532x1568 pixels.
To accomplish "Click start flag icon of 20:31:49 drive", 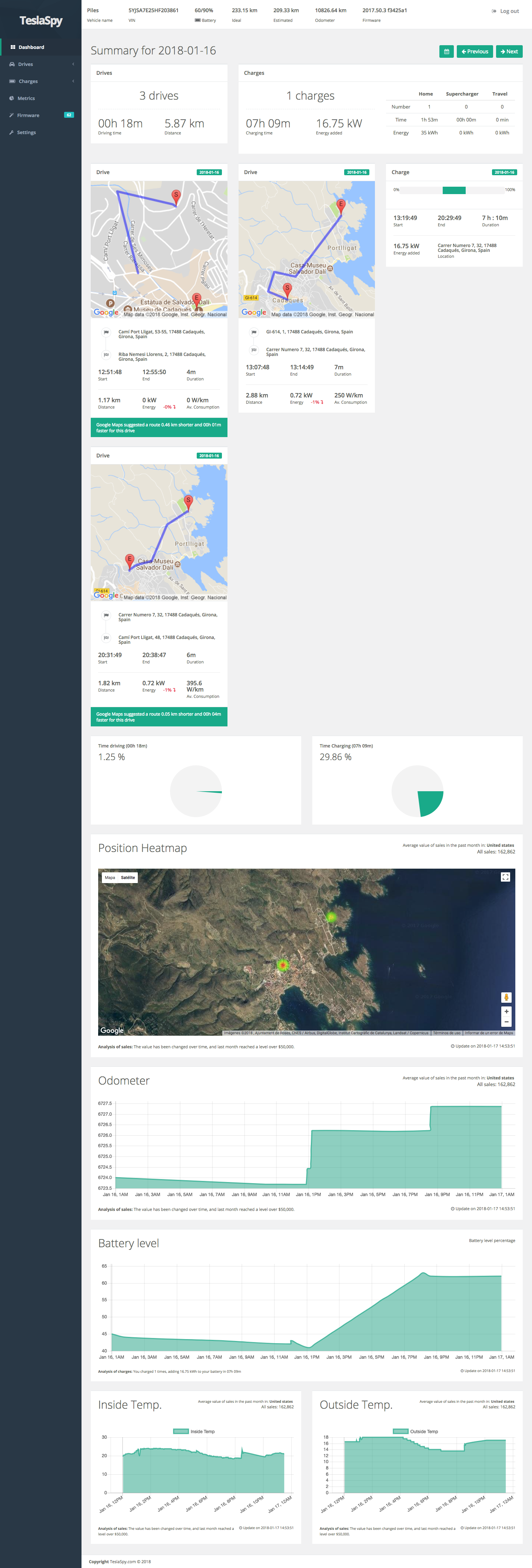I will tap(106, 615).
